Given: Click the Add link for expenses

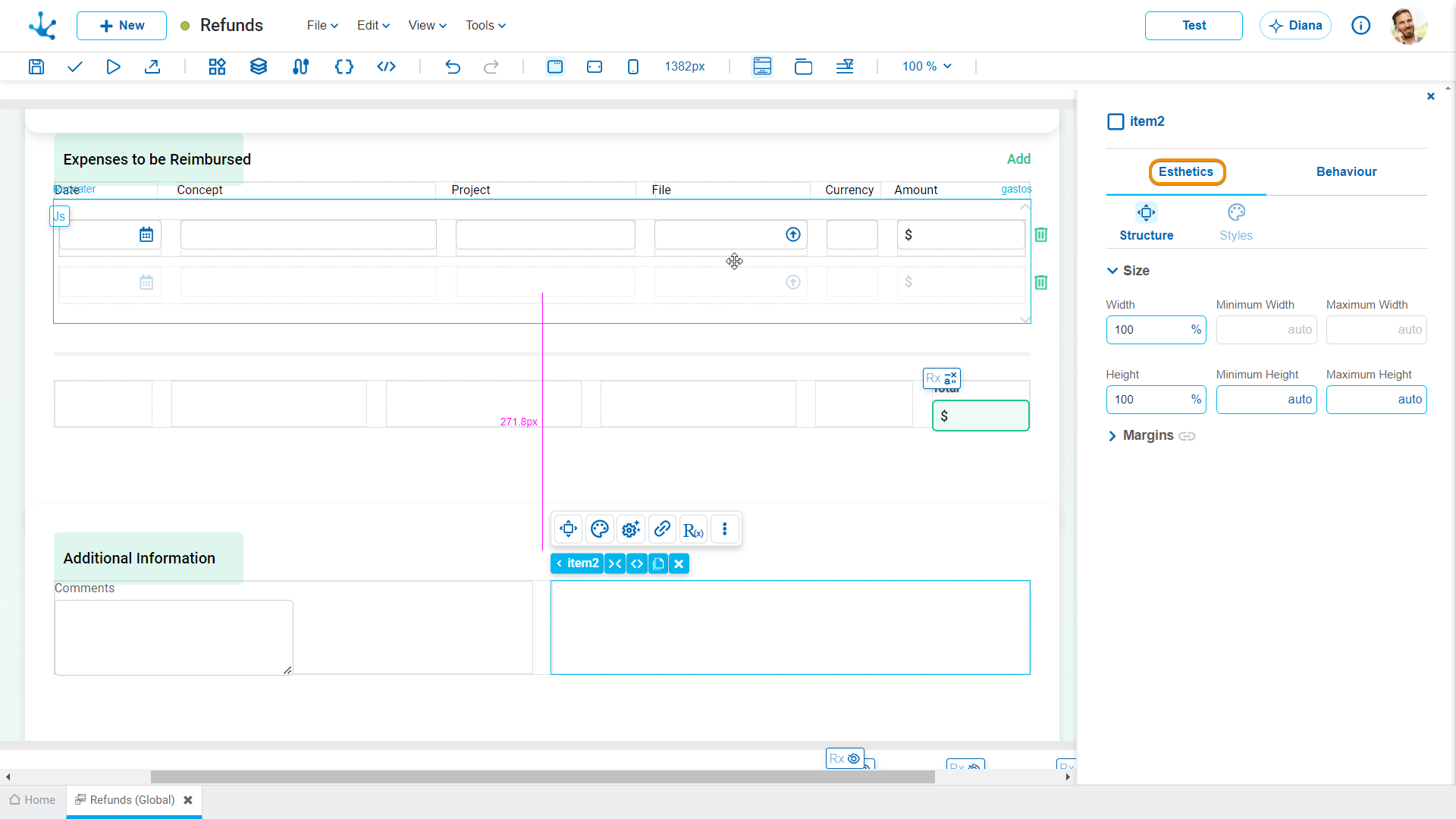Looking at the screenshot, I should tap(1018, 159).
